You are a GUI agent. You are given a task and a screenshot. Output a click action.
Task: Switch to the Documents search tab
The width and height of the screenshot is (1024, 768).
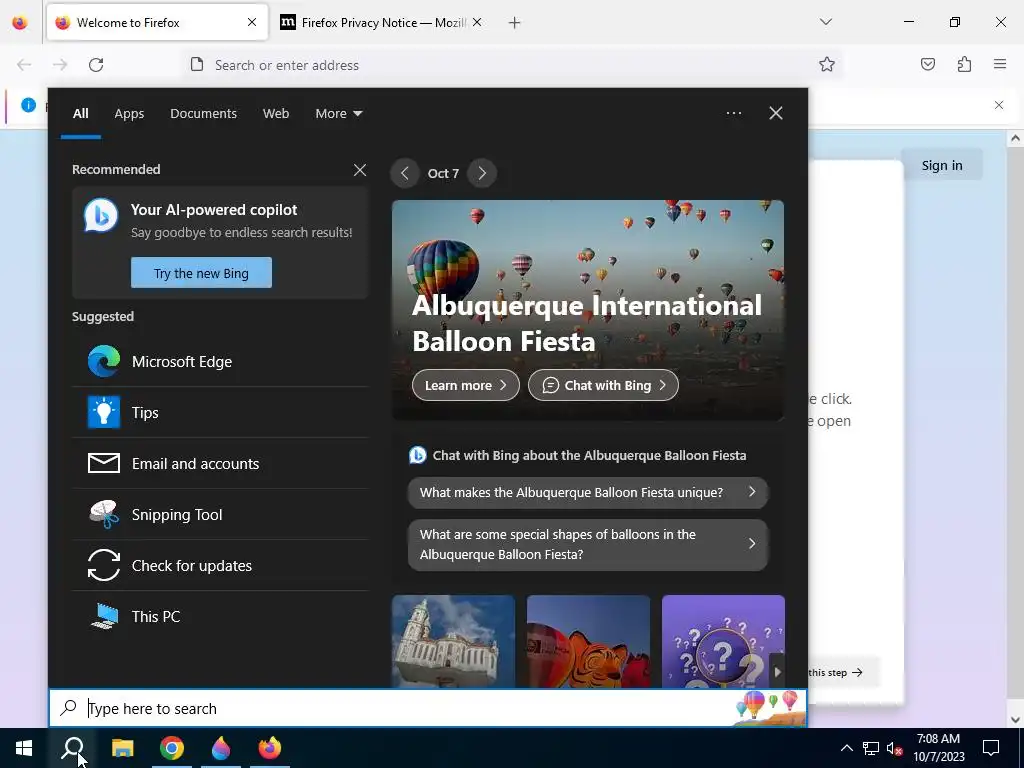point(203,114)
